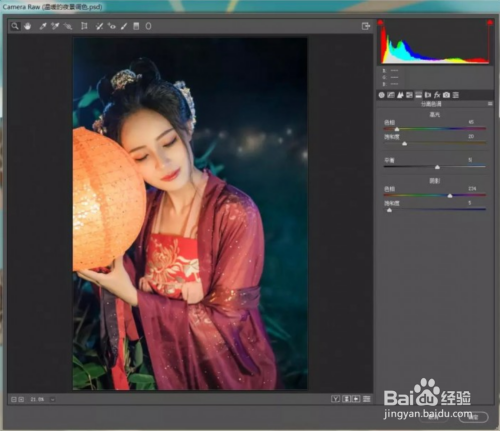500x431 pixels.
Task: Open the Split Toning panel flyout menu
Action: (x=490, y=104)
